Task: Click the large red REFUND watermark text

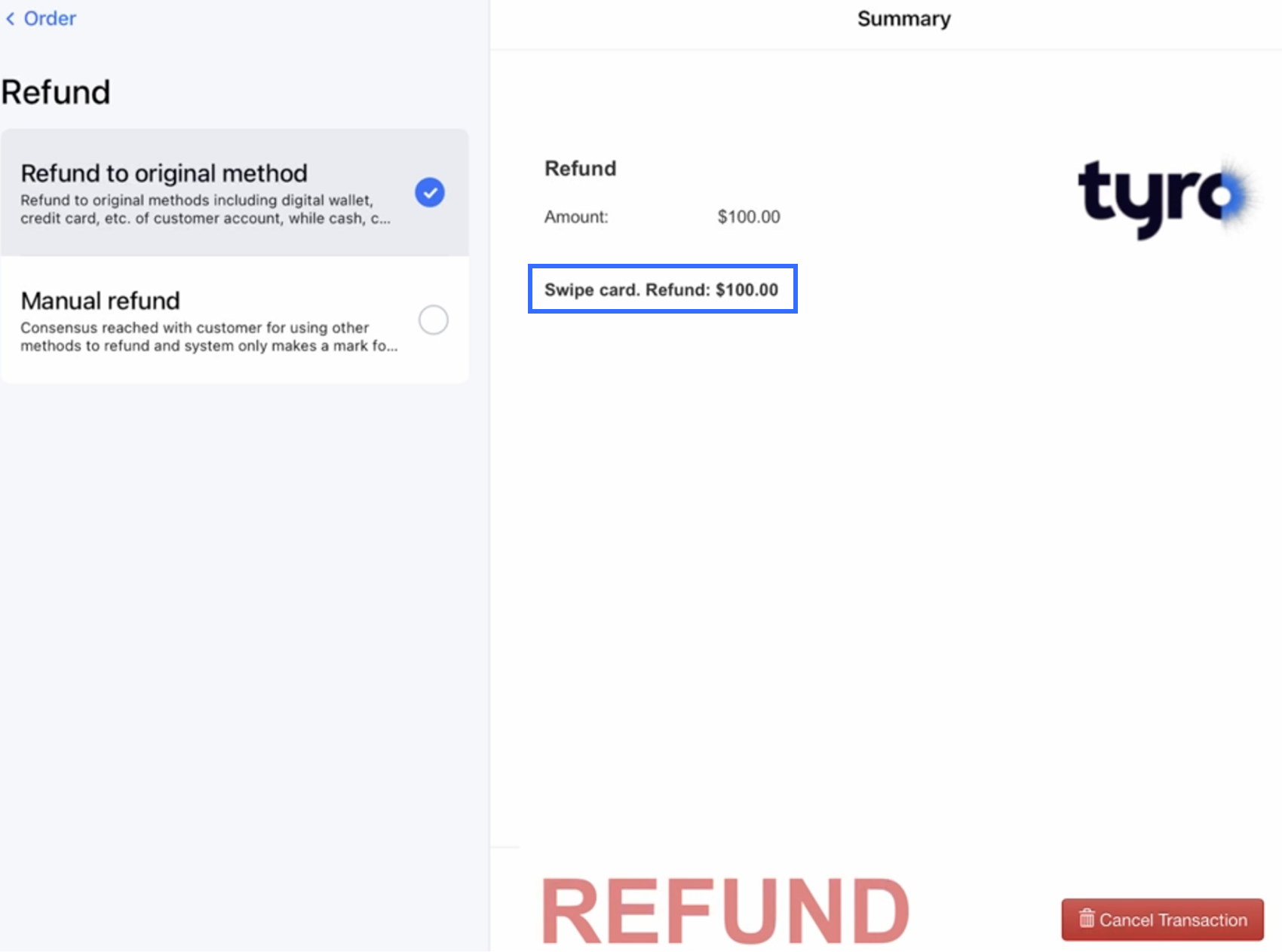Action: coord(725,911)
